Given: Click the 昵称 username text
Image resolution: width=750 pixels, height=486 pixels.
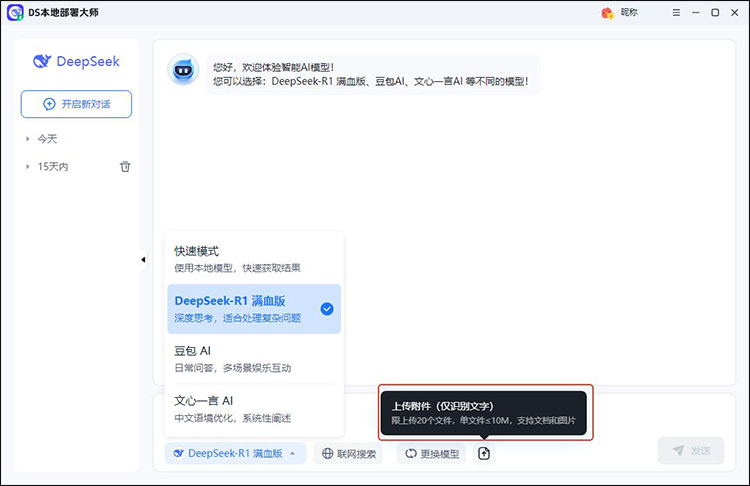Looking at the screenshot, I should pyautogui.click(x=628, y=12).
